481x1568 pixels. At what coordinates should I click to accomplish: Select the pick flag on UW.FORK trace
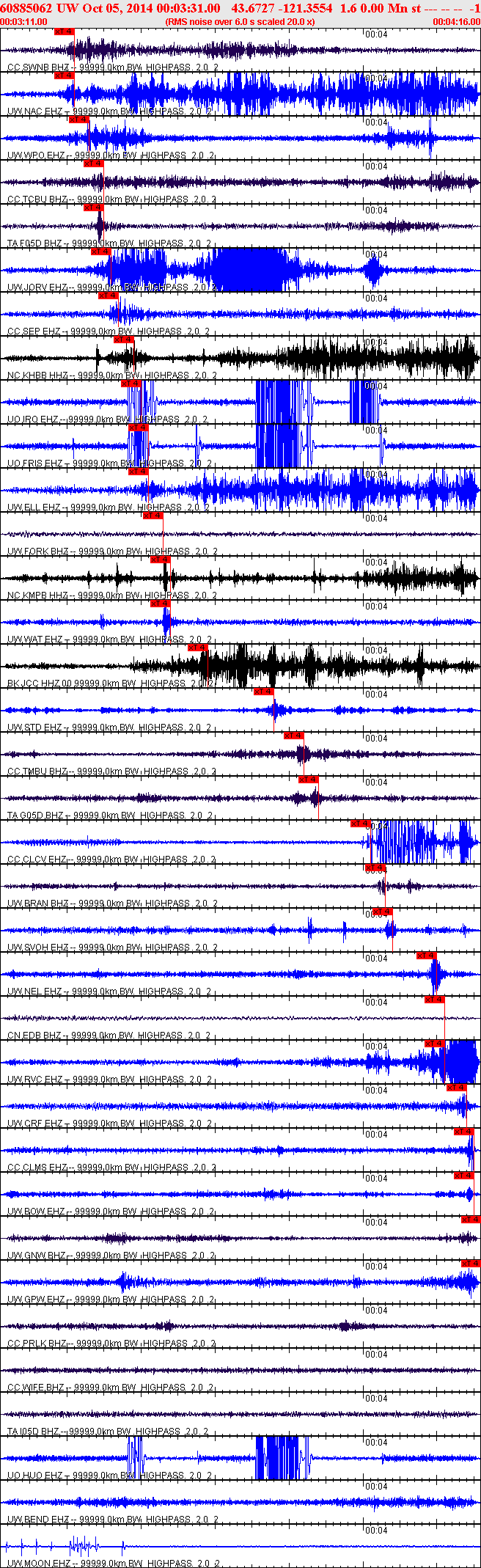pyautogui.click(x=153, y=516)
